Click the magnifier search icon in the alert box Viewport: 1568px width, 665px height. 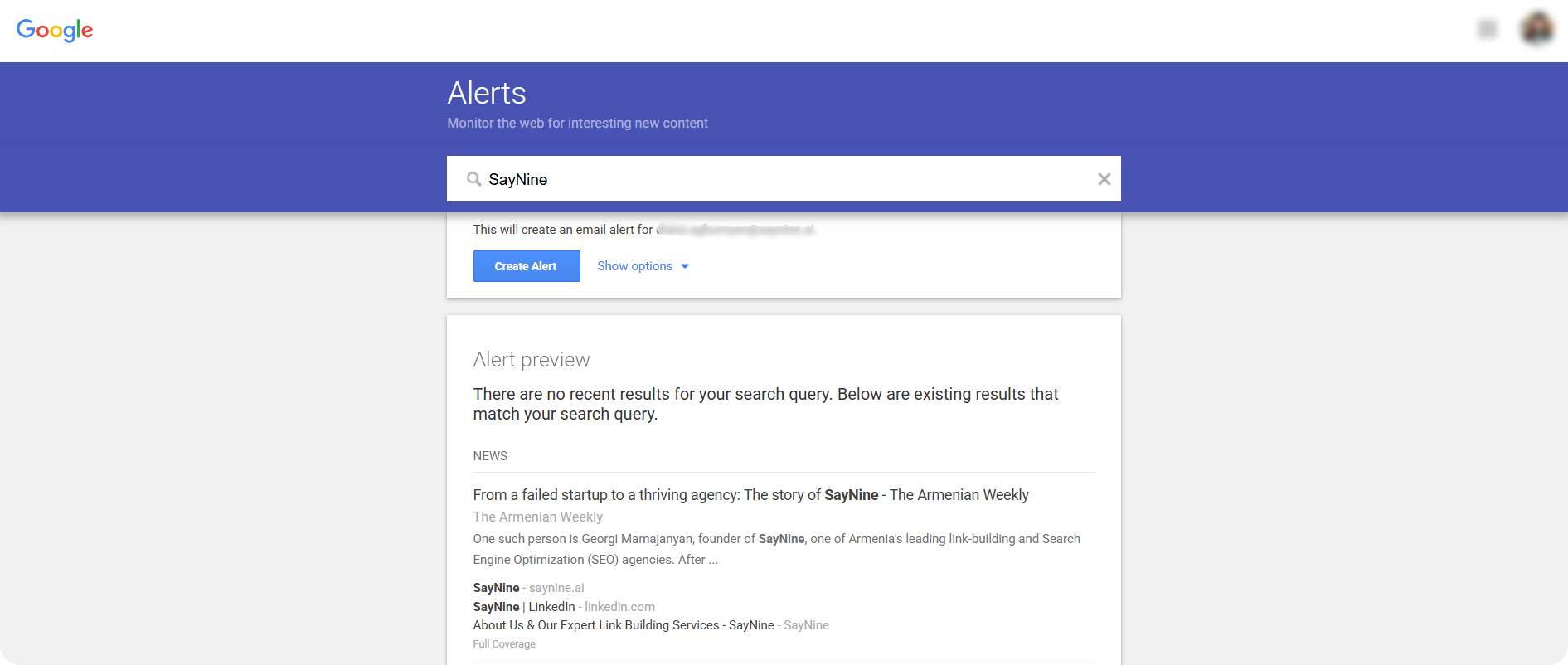coord(473,179)
